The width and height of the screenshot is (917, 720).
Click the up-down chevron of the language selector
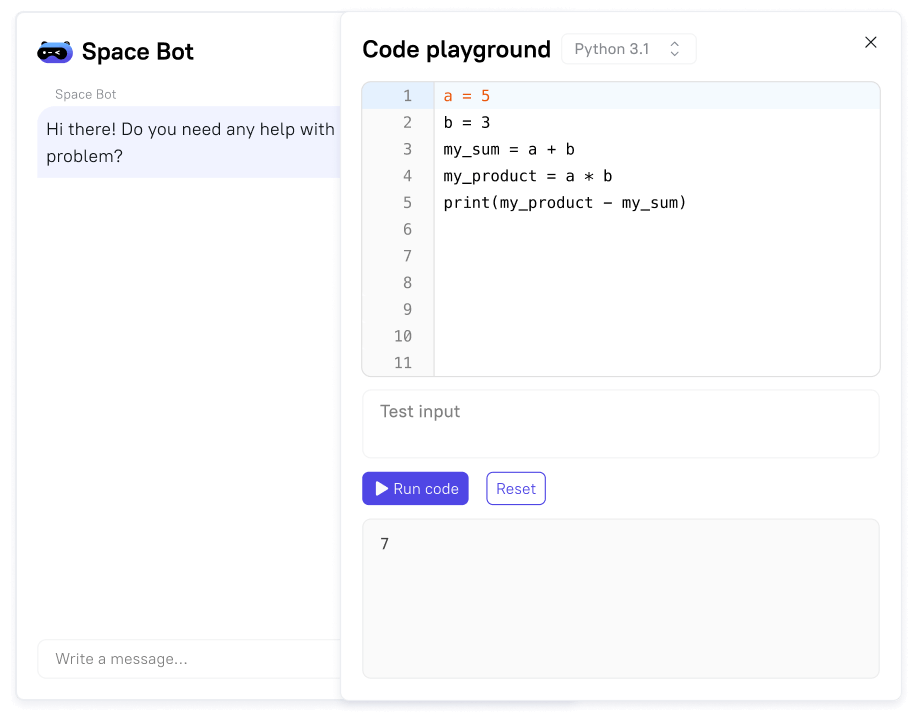[675, 49]
